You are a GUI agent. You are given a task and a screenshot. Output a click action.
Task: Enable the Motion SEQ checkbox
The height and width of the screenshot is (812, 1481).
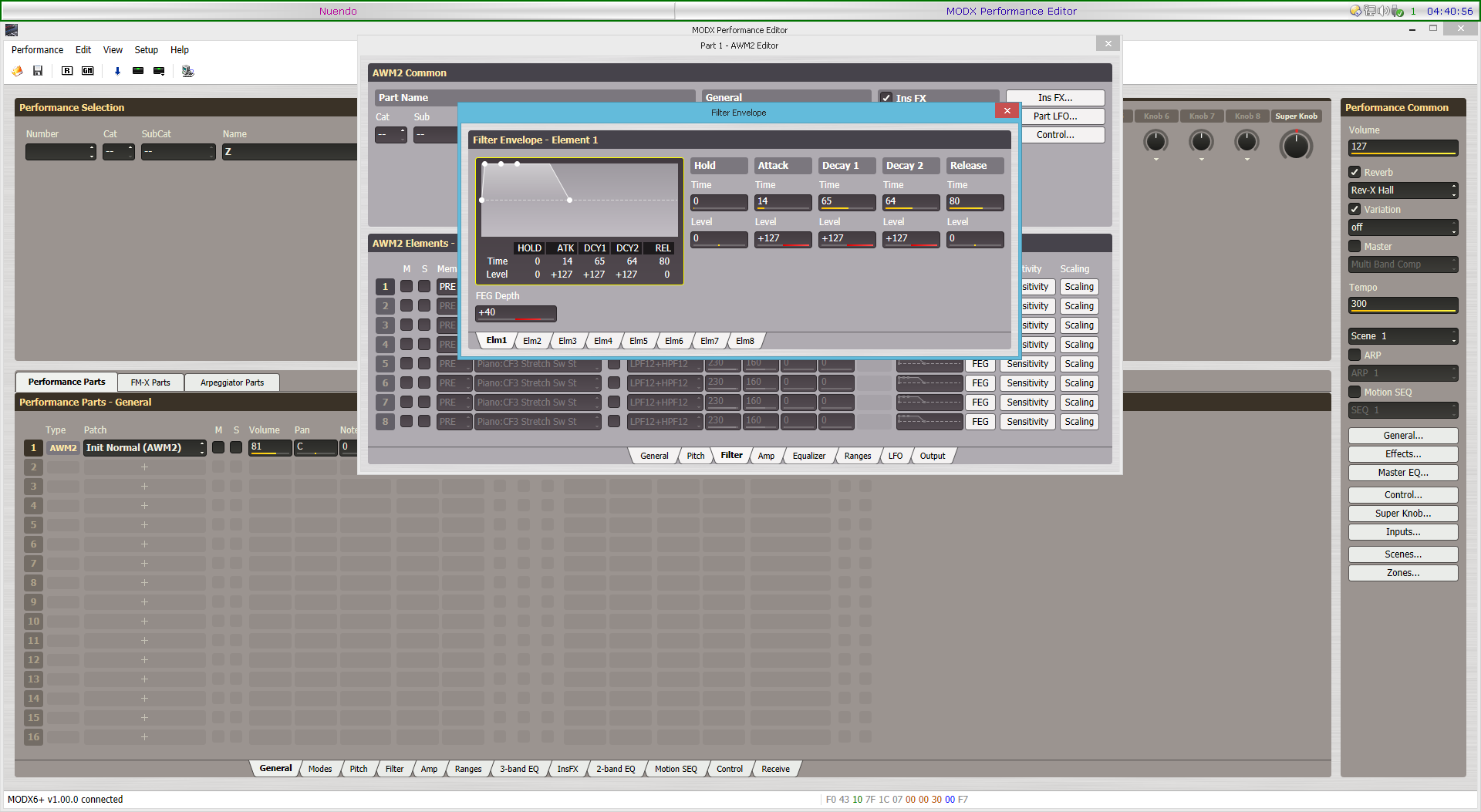1354,392
